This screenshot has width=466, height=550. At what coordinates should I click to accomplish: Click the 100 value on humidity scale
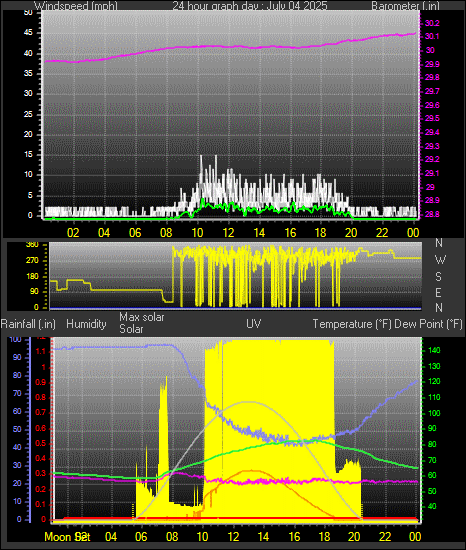tap(15, 340)
